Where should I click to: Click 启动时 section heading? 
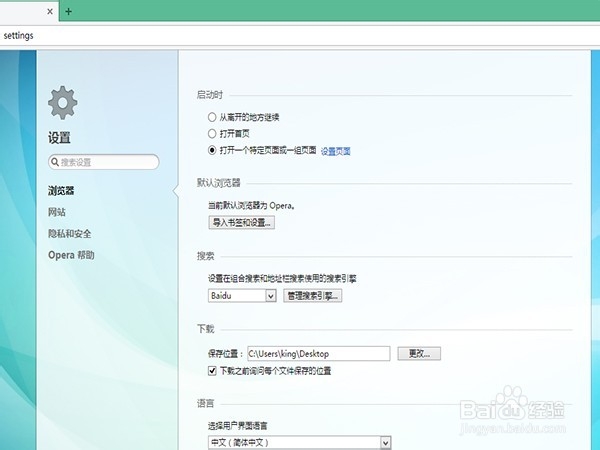pos(210,95)
